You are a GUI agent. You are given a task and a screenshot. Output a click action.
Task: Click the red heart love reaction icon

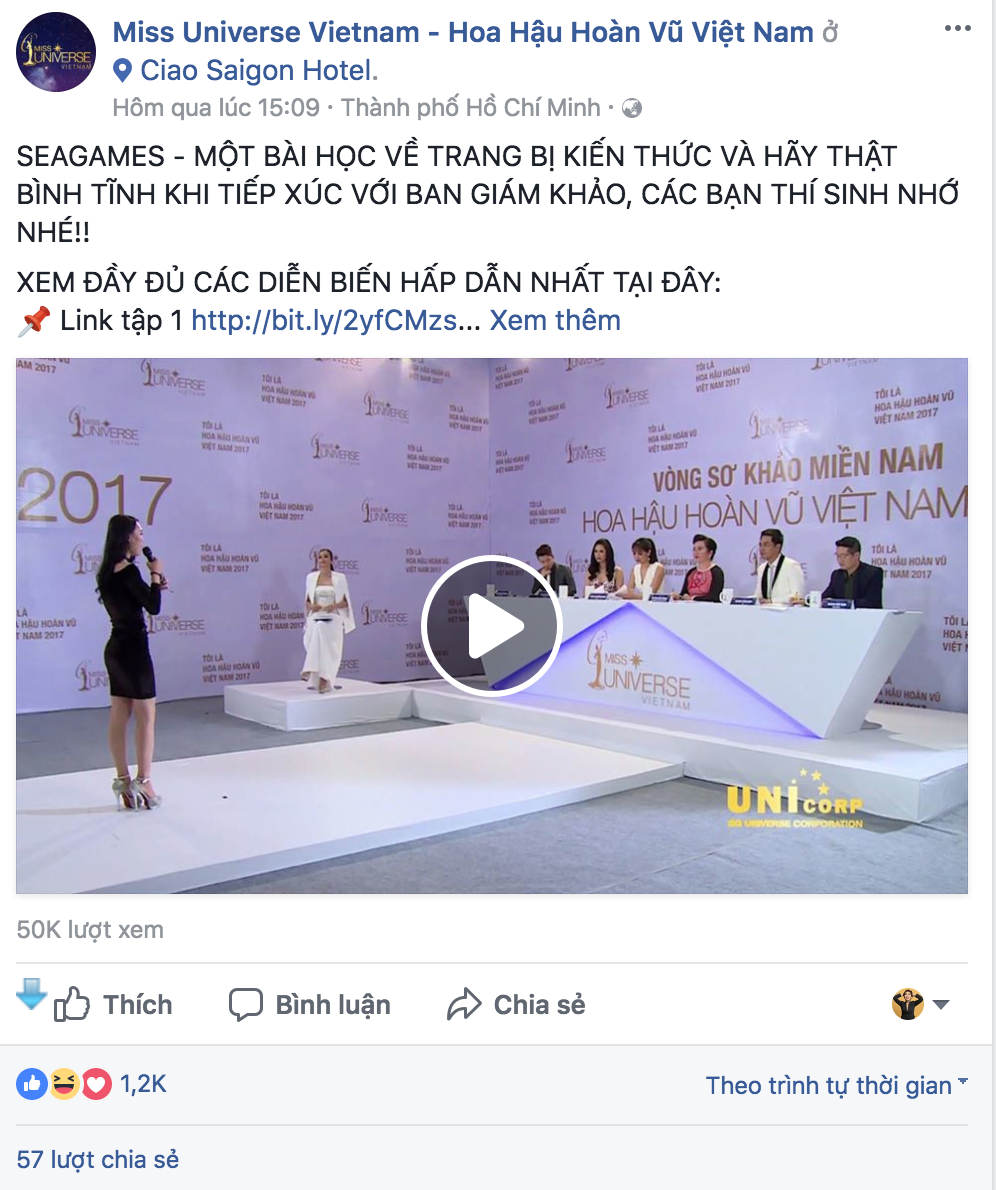coord(96,1084)
